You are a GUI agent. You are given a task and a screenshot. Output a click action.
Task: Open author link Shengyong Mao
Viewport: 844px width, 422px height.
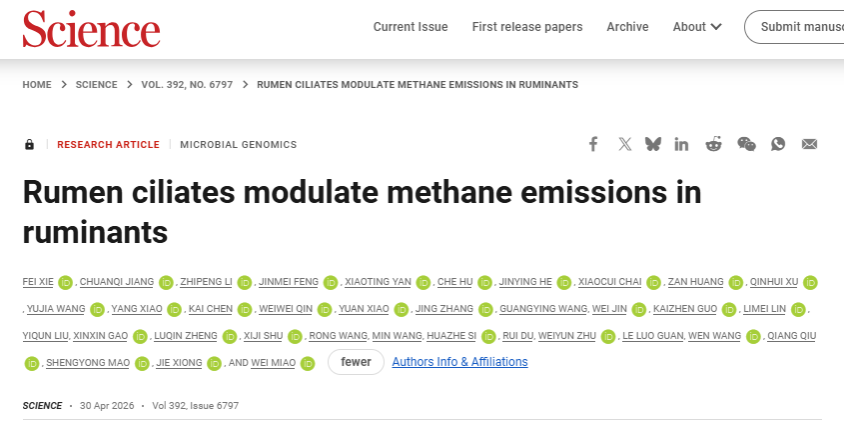(88, 363)
